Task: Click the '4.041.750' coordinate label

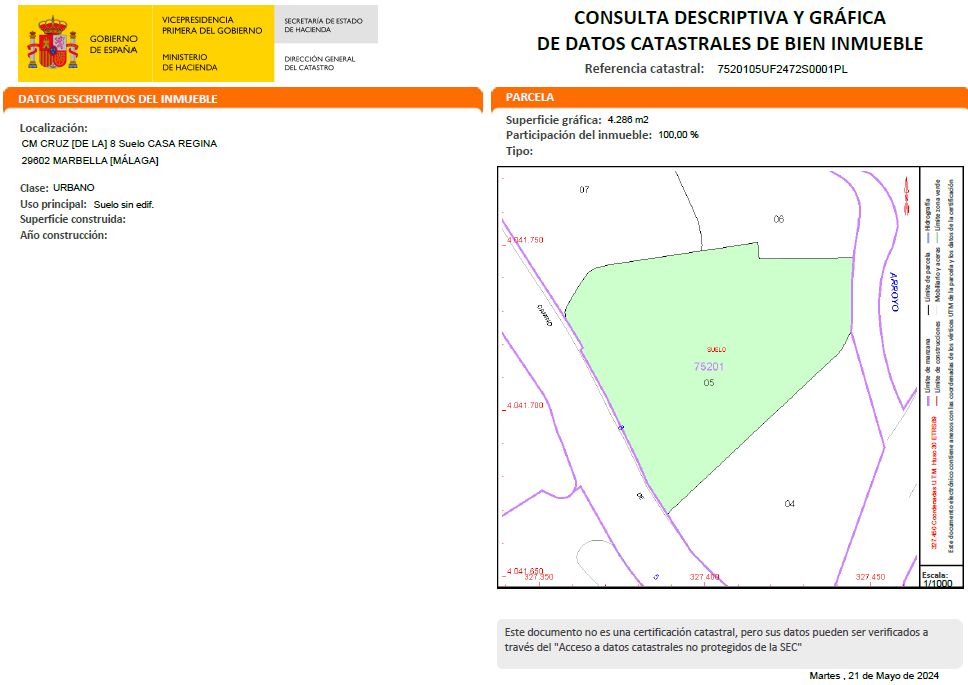Action: point(525,240)
